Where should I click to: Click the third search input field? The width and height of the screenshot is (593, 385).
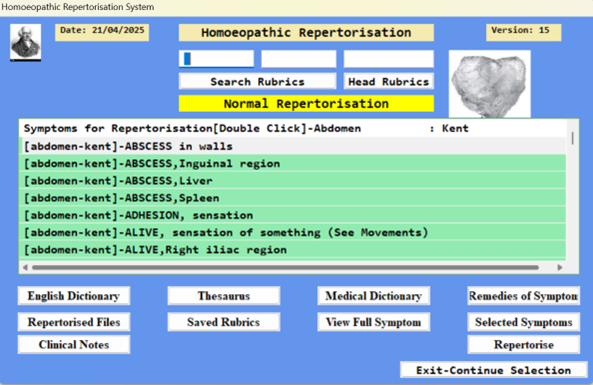pos(389,59)
